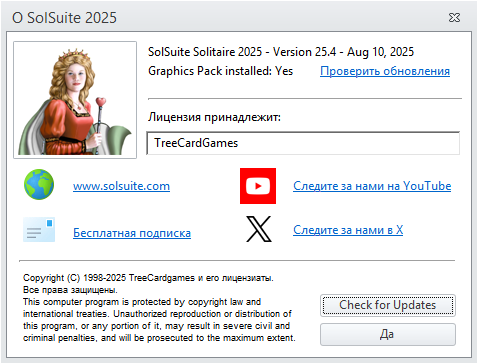Image resolution: width=478 pixels, height=364 pixels.
Task: Click the Check for Updates button
Action: click(x=388, y=305)
